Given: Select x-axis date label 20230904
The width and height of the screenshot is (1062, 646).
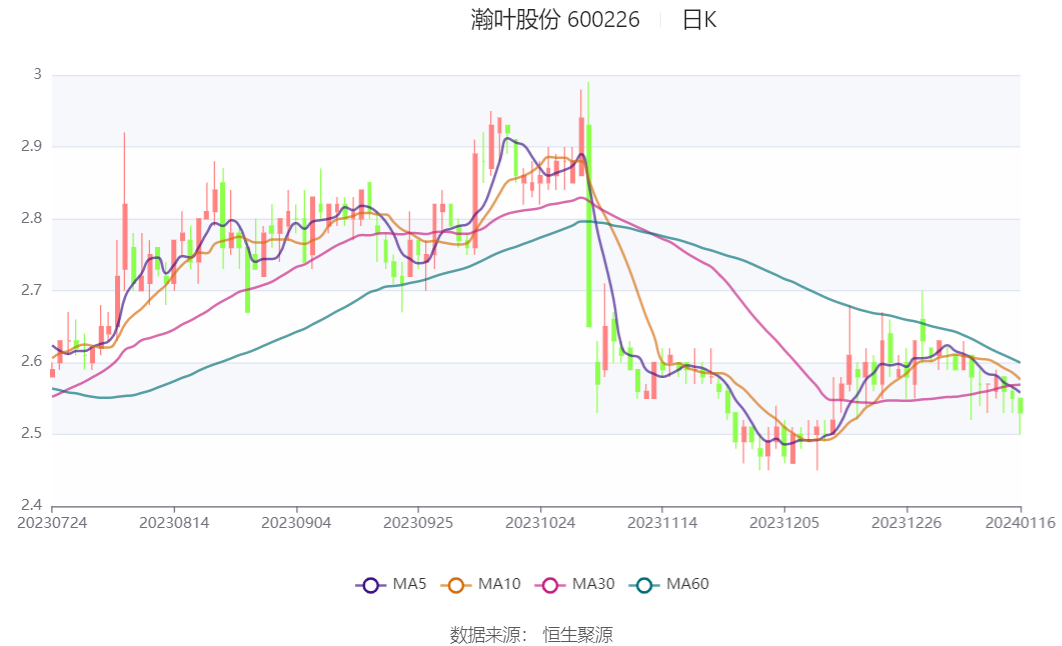Looking at the screenshot, I should 296,523.
